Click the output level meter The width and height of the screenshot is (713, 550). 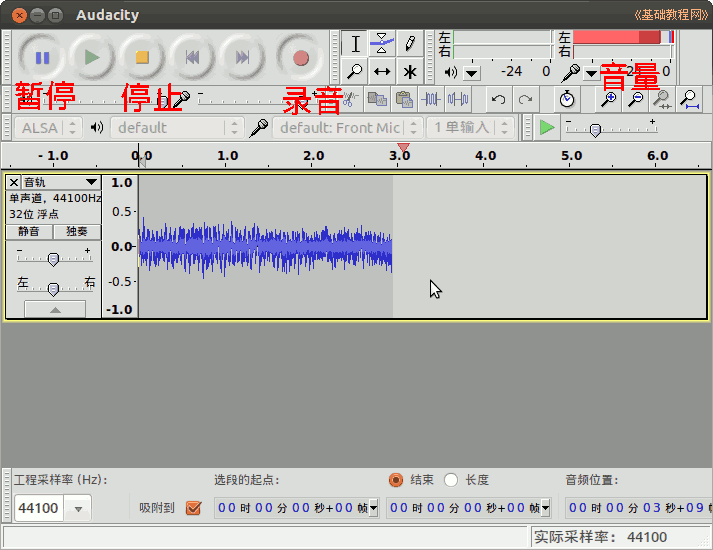pyautogui.click(x=502, y=44)
